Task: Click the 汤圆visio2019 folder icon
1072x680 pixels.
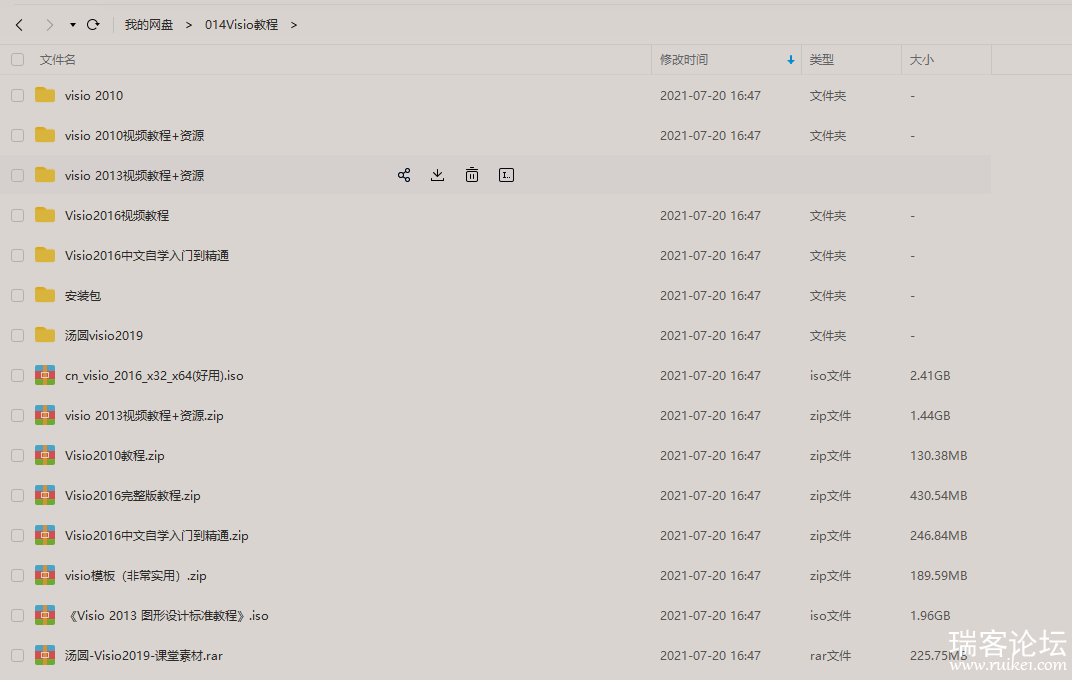Action: click(45, 335)
